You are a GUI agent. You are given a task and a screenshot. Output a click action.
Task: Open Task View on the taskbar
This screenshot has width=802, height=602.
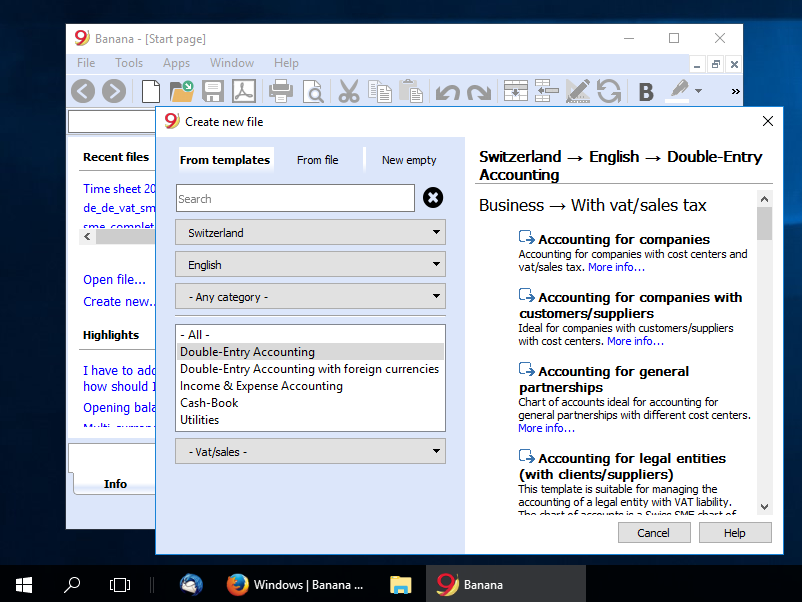click(x=120, y=585)
